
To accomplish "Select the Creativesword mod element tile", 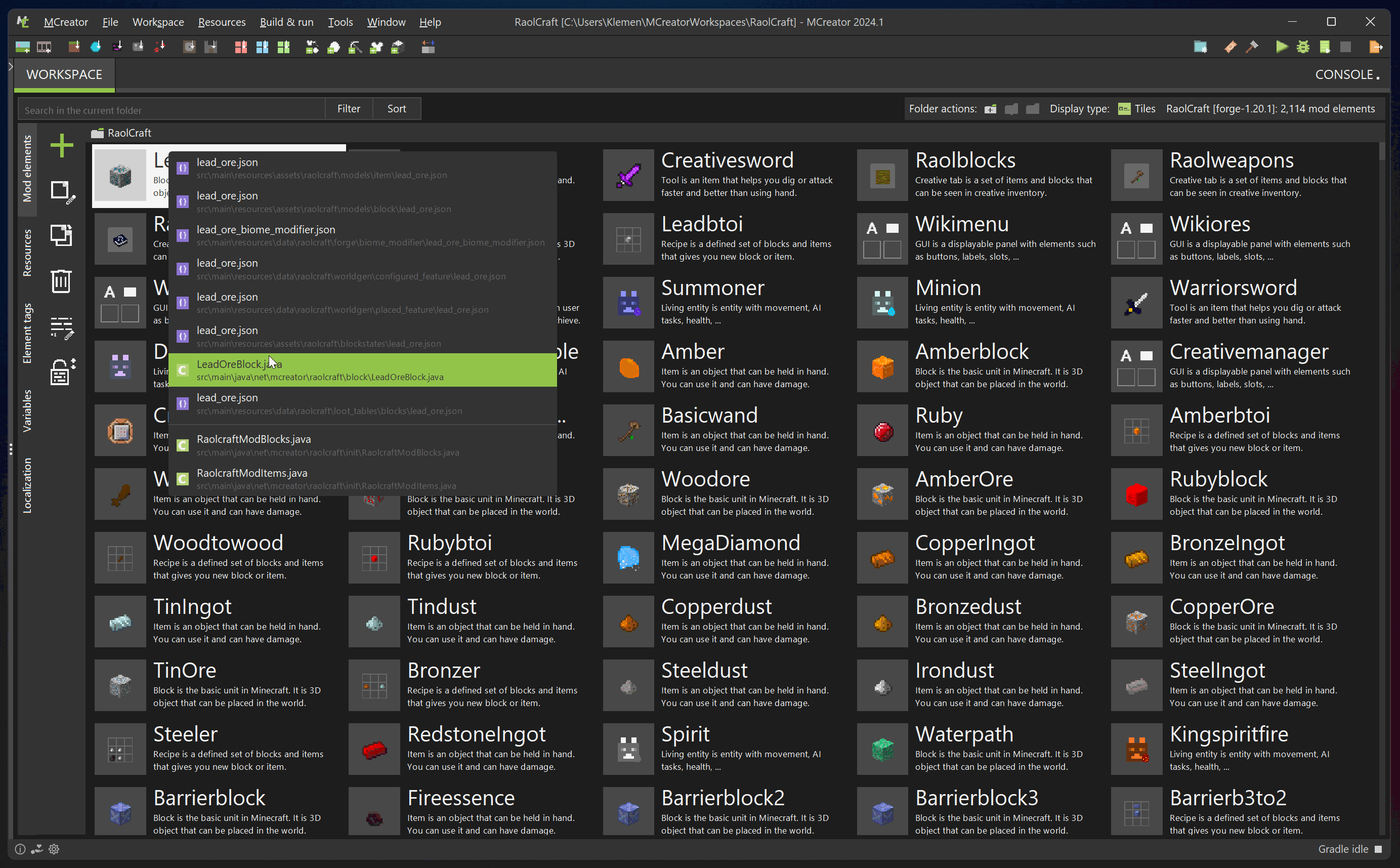I will point(726,175).
